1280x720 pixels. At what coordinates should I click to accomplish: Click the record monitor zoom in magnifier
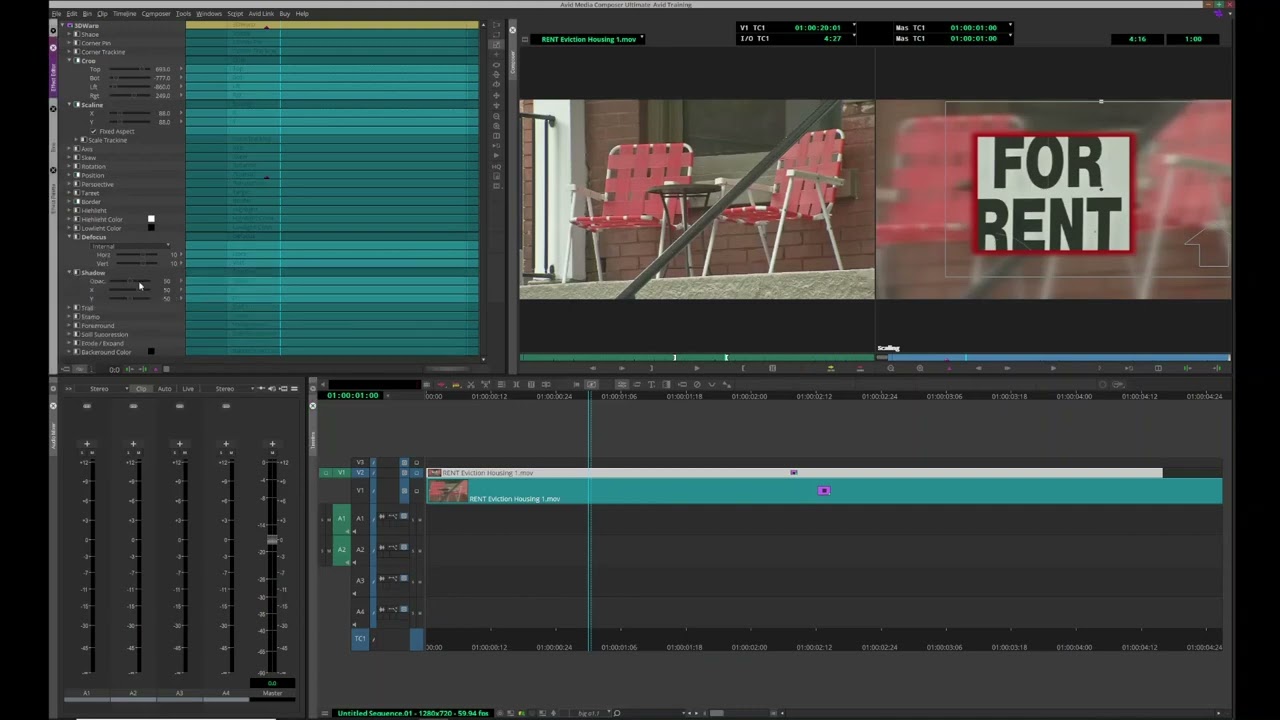tap(920, 368)
